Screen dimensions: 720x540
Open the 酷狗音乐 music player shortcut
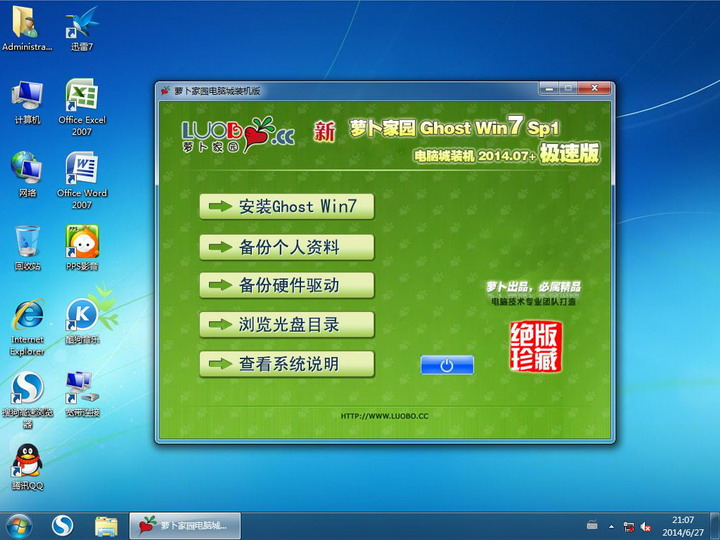pos(82,321)
